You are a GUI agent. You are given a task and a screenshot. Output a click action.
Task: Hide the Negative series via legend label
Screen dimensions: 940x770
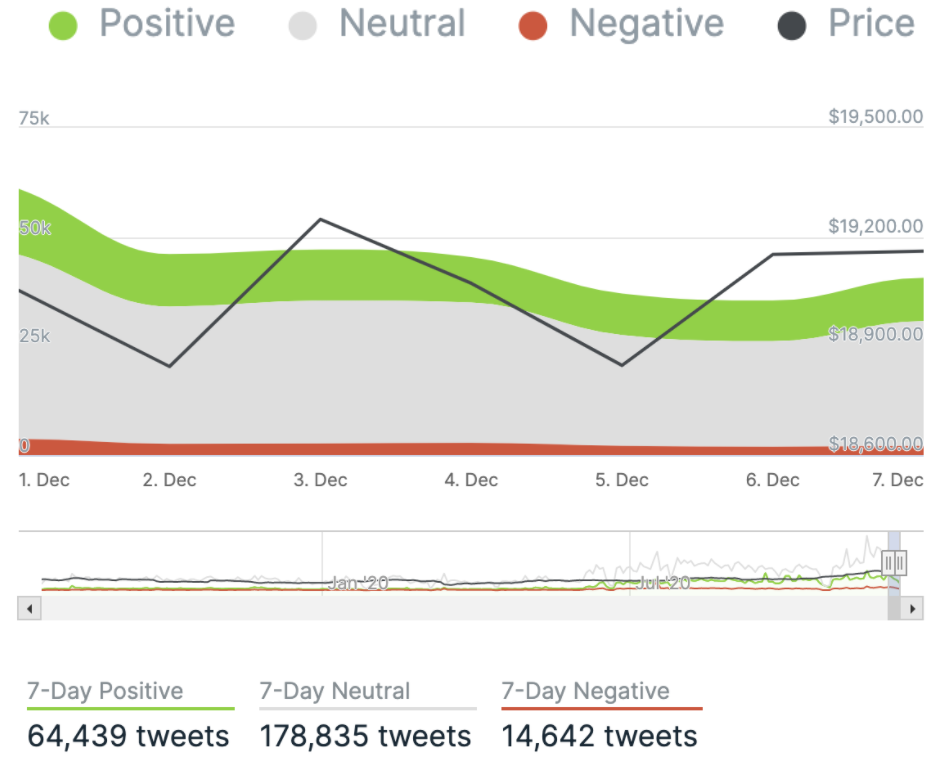[x=646, y=23]
